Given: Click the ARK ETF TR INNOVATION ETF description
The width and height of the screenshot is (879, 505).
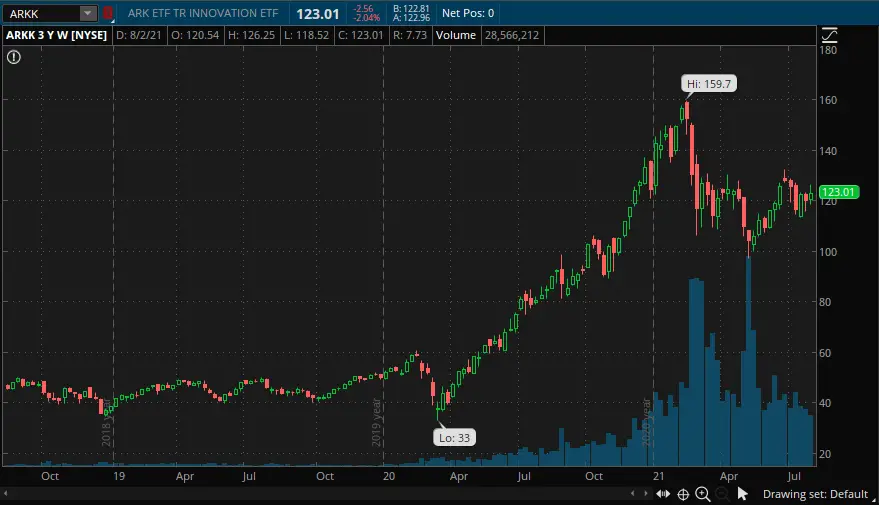Looking at the screenshot, I should tap(203, 13).
